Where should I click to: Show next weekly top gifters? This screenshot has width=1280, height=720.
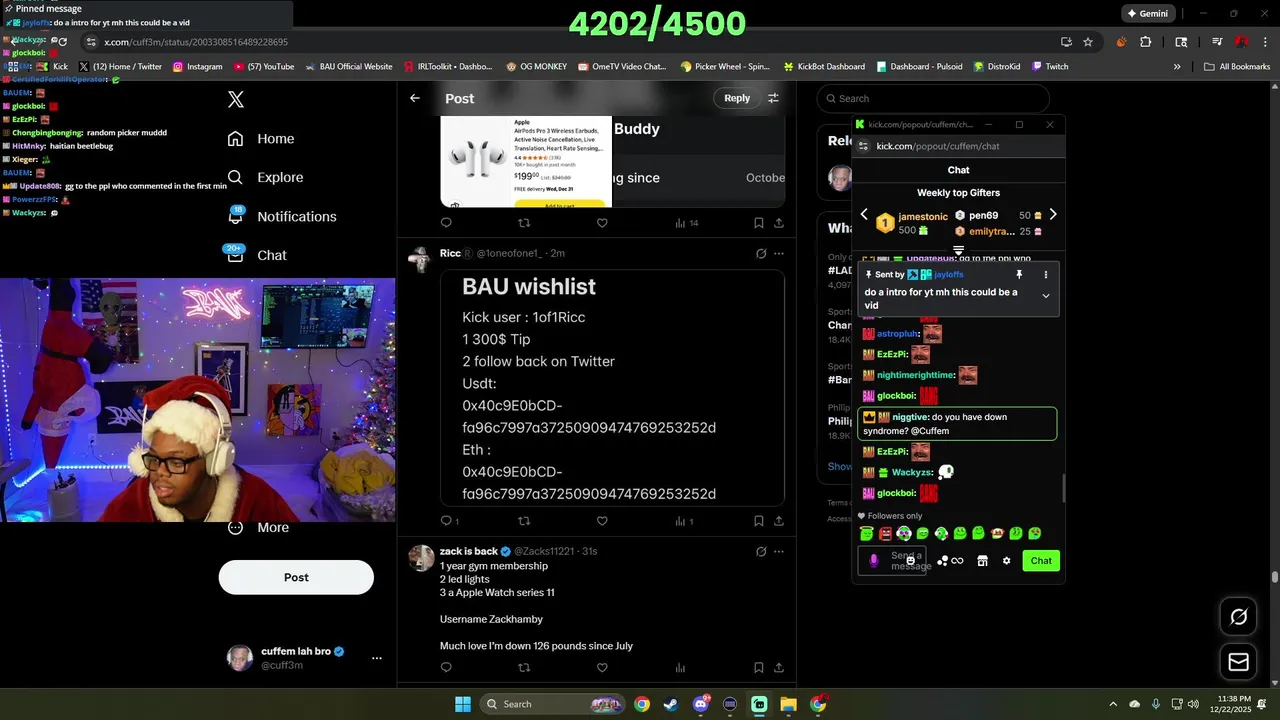1052,215
